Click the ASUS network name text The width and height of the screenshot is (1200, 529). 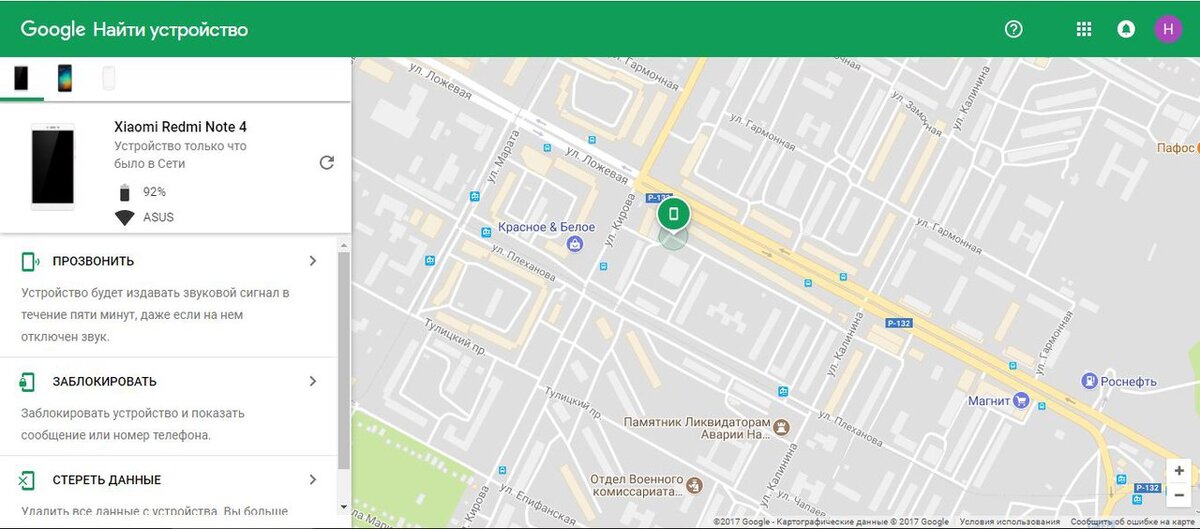point(158,217)
